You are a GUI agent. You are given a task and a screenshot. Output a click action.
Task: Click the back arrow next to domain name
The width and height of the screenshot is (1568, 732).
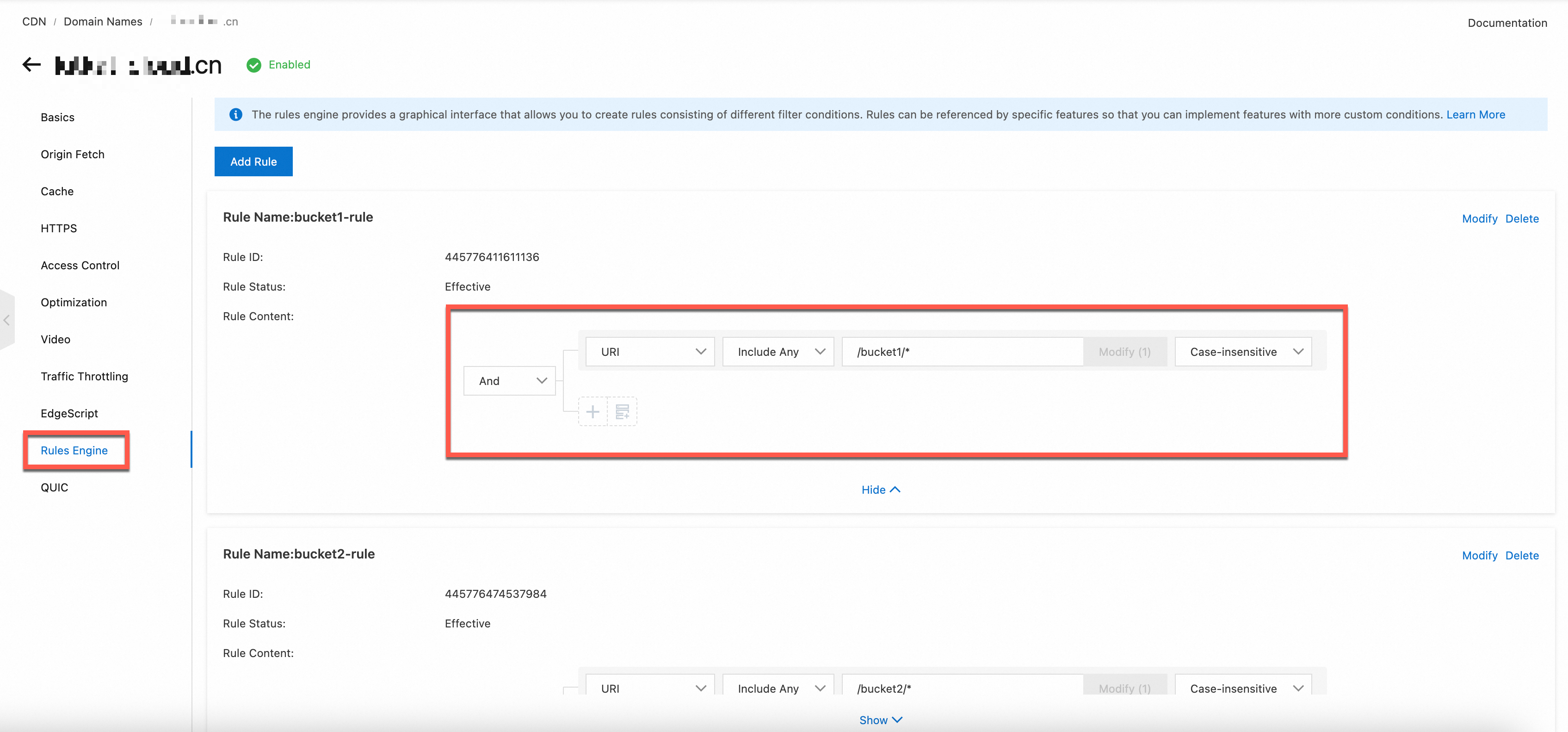pos(31,65)
